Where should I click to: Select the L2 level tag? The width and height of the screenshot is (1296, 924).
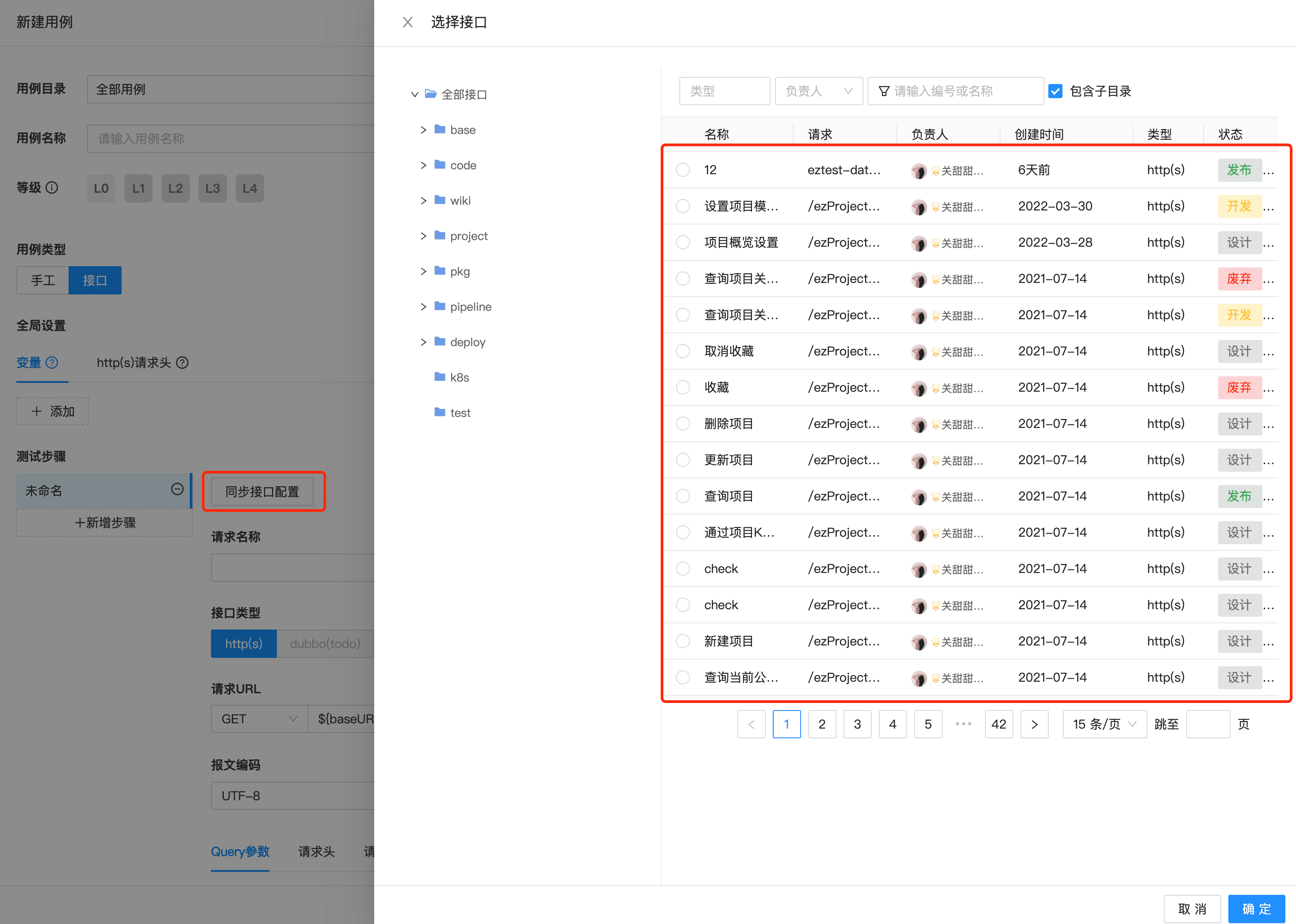click(x=175, y=188)
